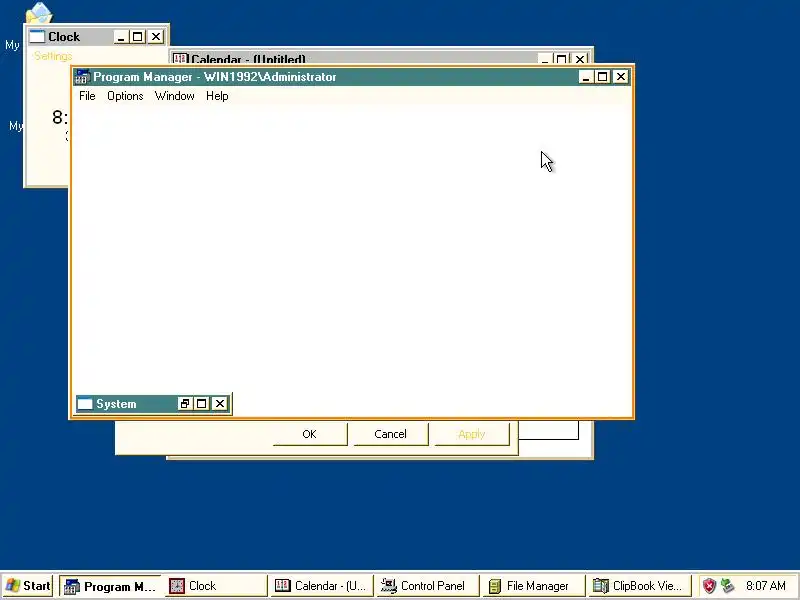800x600 pixels.
Task: Click OK in the background dialog
Action: tap(310, 434)
